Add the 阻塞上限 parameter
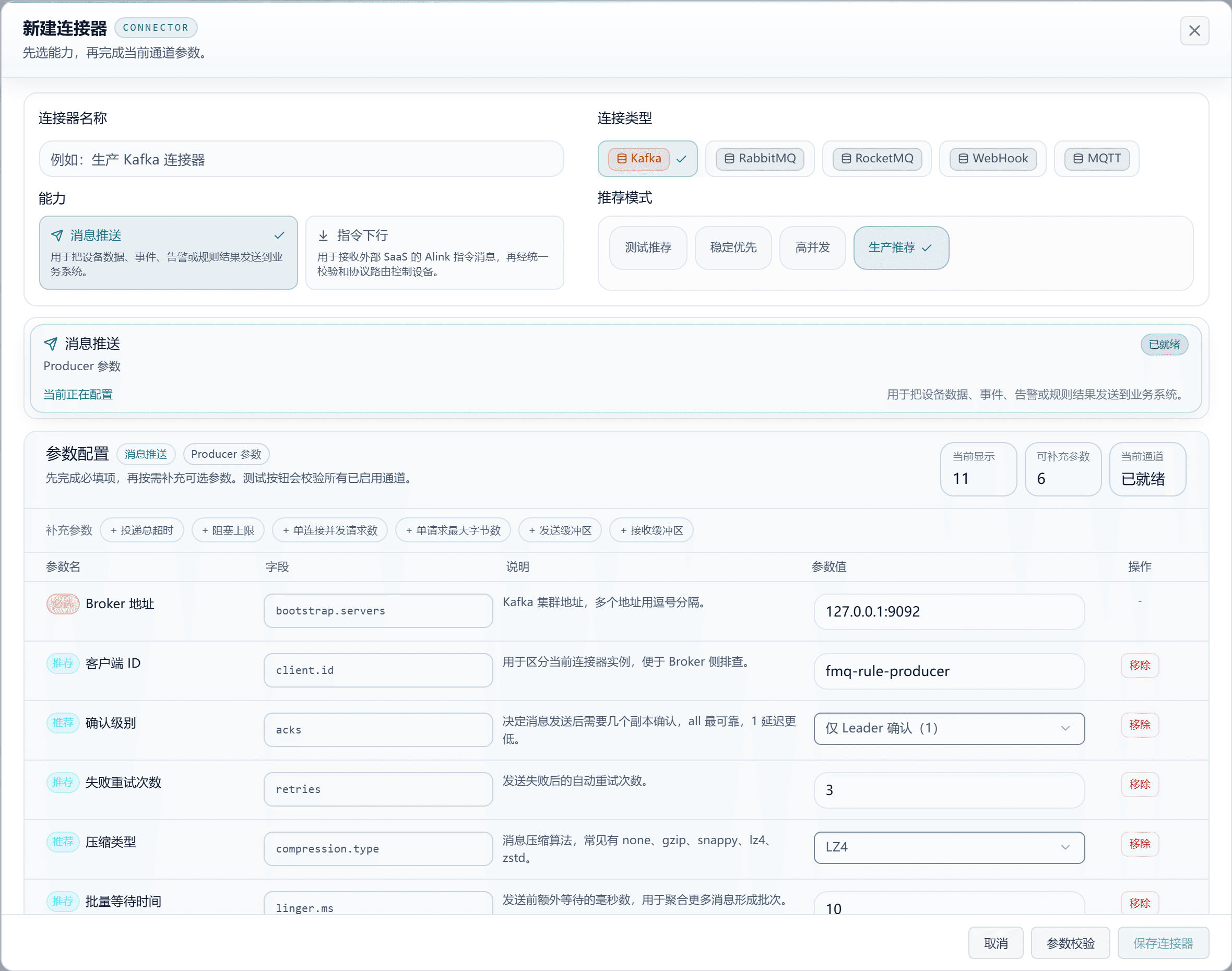Image resolution: width=1232 pixels, height=971 pixels. (228, 530)
